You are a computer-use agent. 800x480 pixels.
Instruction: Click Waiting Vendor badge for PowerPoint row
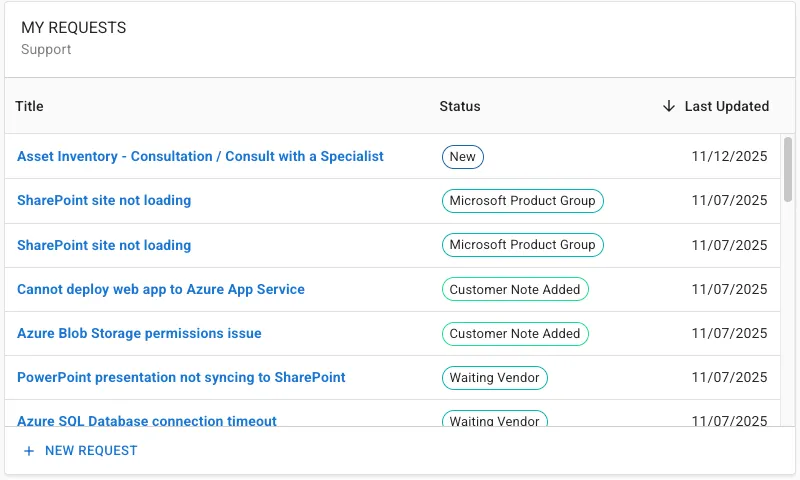coord(494,377)
